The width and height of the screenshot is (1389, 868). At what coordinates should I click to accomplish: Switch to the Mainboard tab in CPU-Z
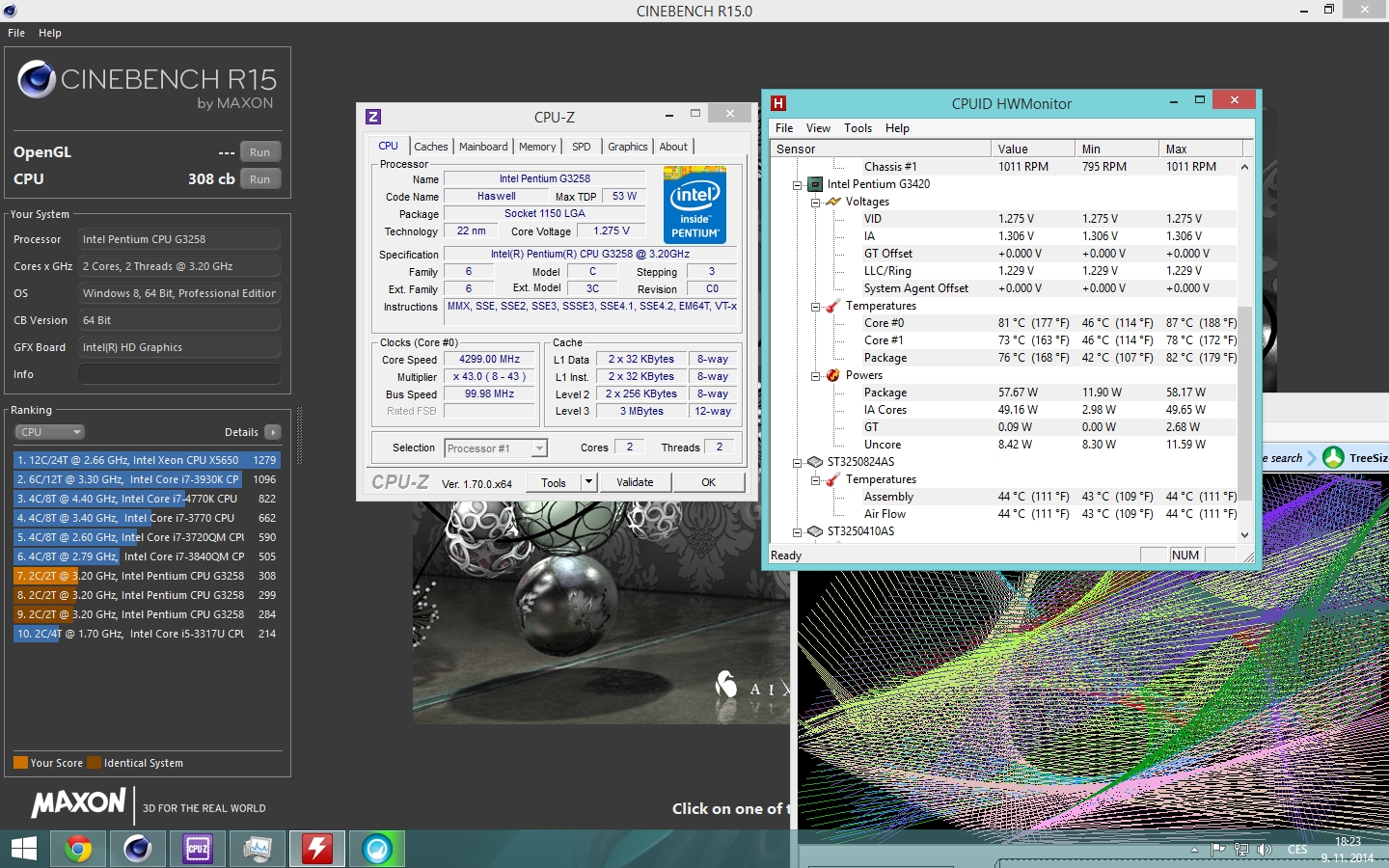482,147
